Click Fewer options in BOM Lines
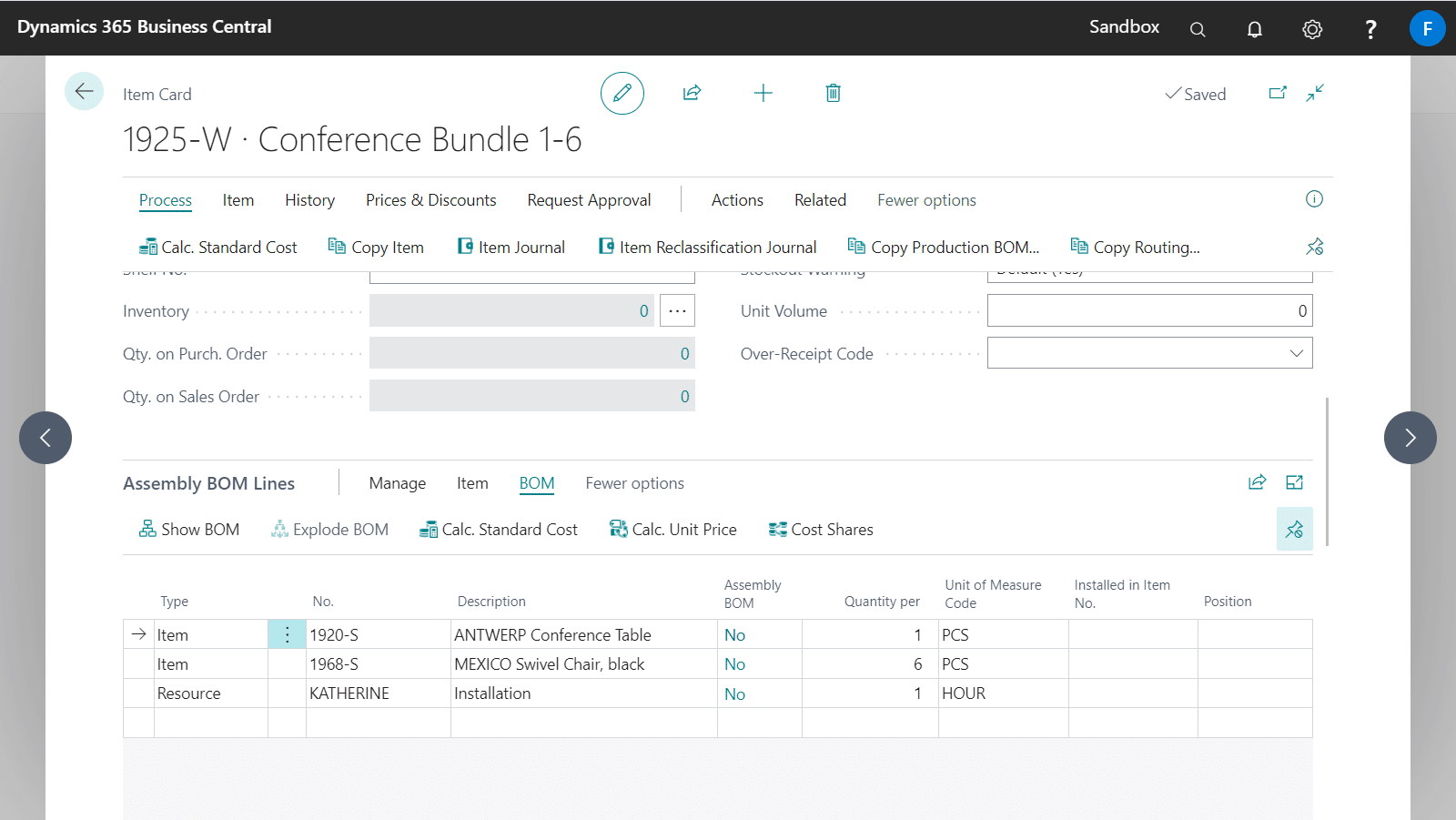Image resolution: width=1456 pixels, height=820 pixels. tap(634, 483)
